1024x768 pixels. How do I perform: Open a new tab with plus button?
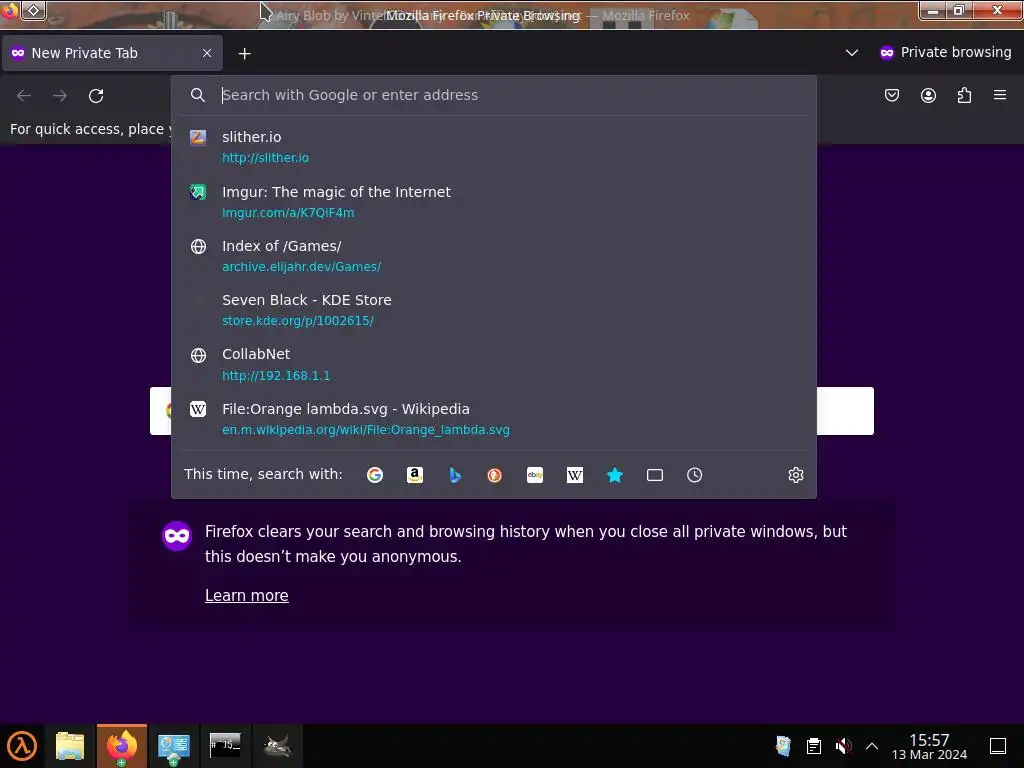click(x=244, y=54)
